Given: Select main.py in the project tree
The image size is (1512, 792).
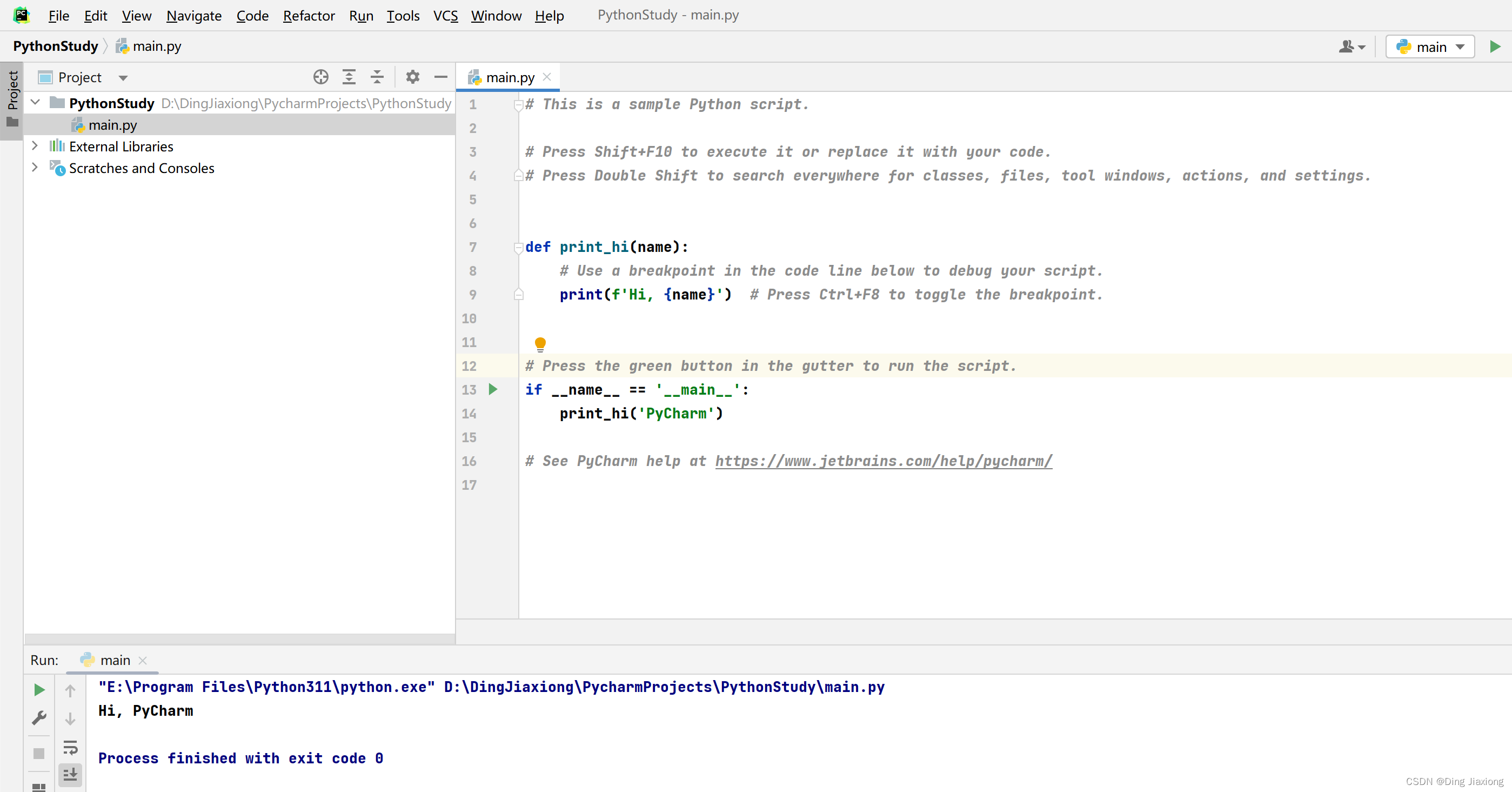Looking at the screenshot, I should click(112, 125).
